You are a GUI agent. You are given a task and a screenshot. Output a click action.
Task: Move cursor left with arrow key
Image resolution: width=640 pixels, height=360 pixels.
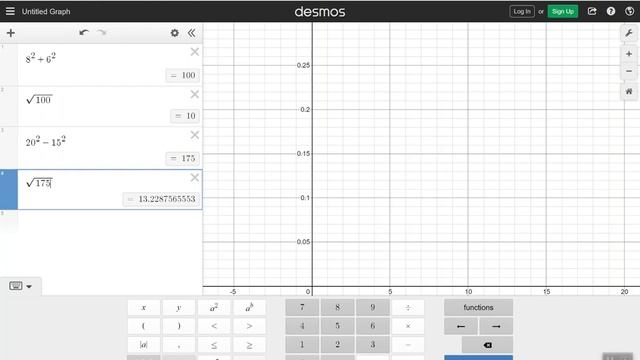[461, 326]
